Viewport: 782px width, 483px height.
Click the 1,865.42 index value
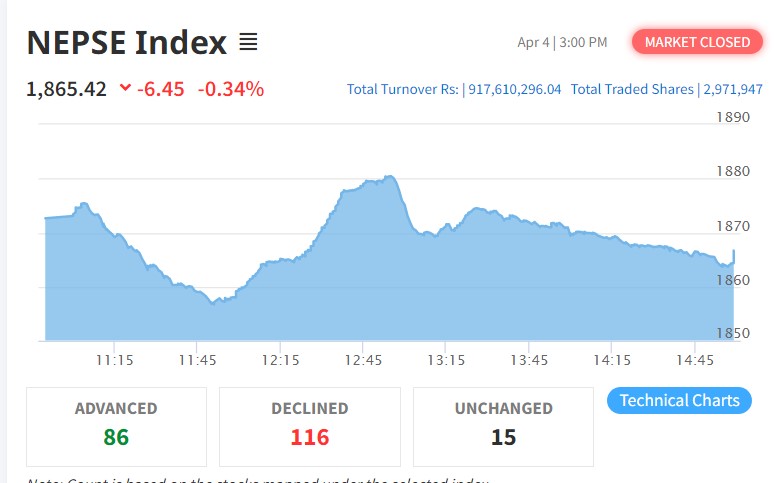66,88
